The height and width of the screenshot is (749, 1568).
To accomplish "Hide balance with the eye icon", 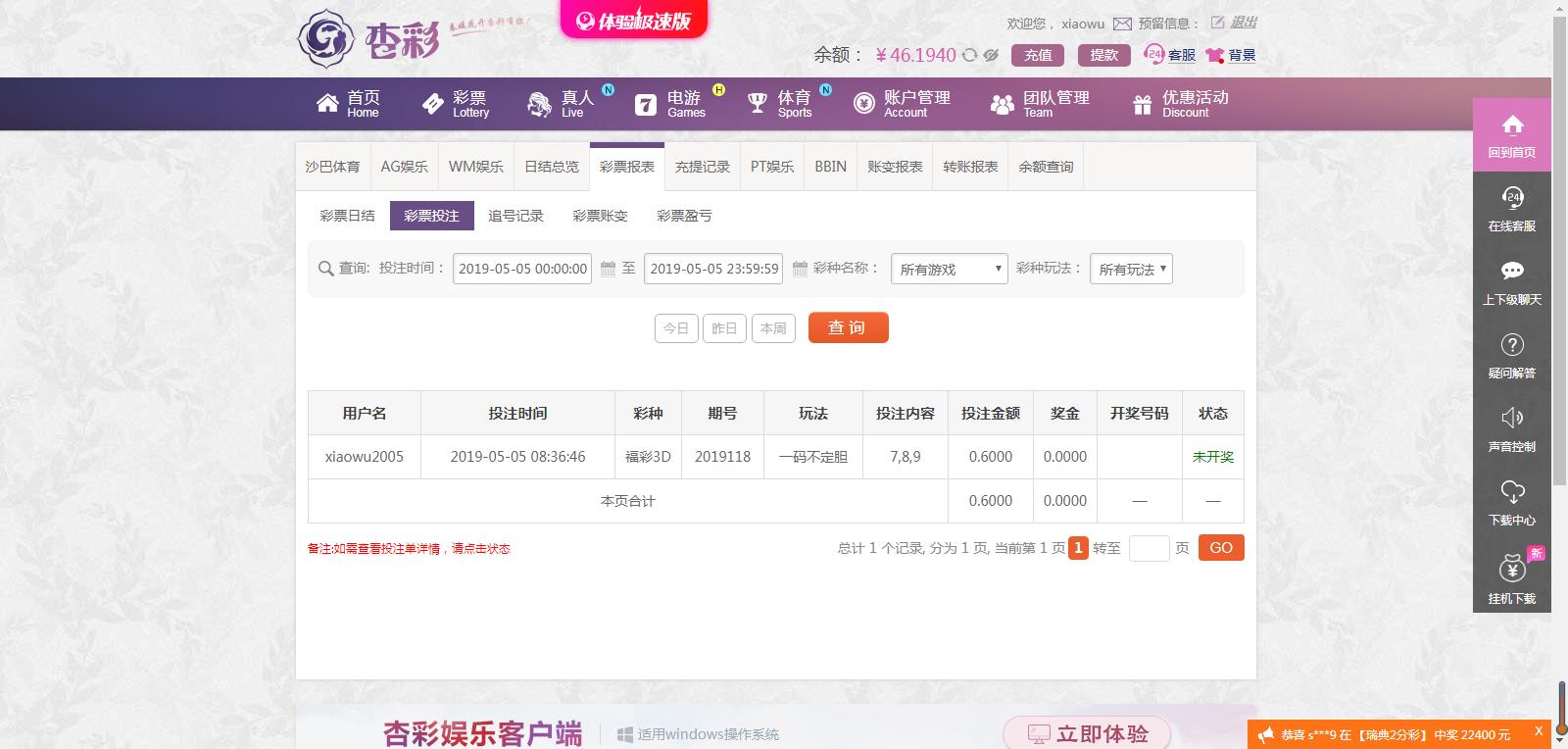I will (991, 56).
